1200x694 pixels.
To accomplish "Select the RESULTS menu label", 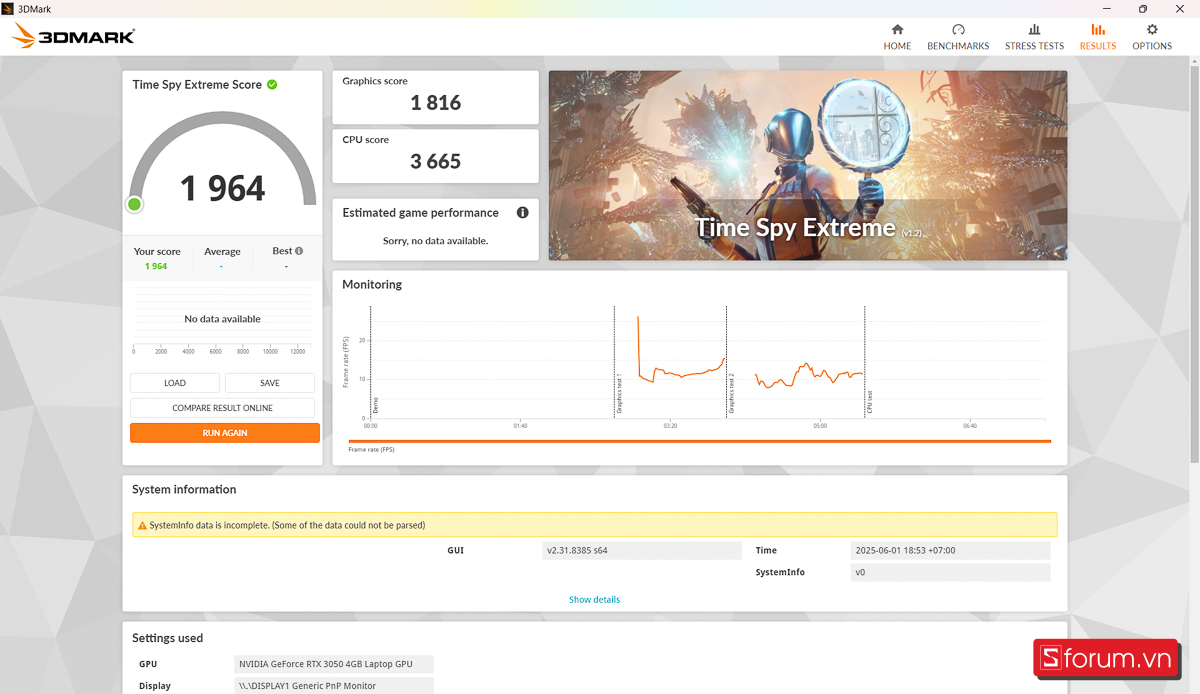I will (1098, 46).
